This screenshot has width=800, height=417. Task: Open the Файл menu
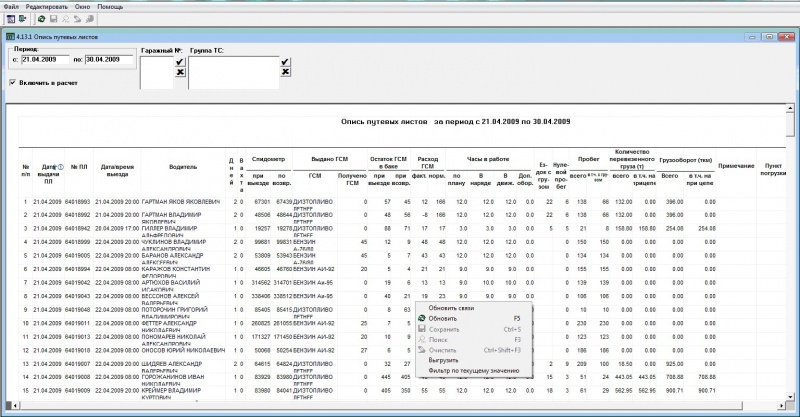coord(11,6)
